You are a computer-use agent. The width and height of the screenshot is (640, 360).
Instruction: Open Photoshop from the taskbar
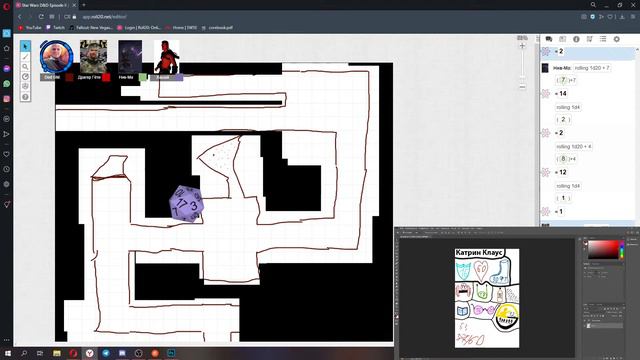tap(171, 353)
